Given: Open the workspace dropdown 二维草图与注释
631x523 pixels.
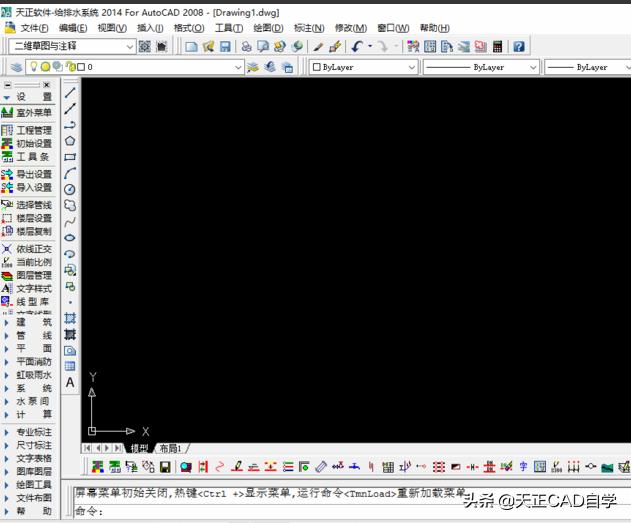Looking at the screenshot, I should coord(72,46).
